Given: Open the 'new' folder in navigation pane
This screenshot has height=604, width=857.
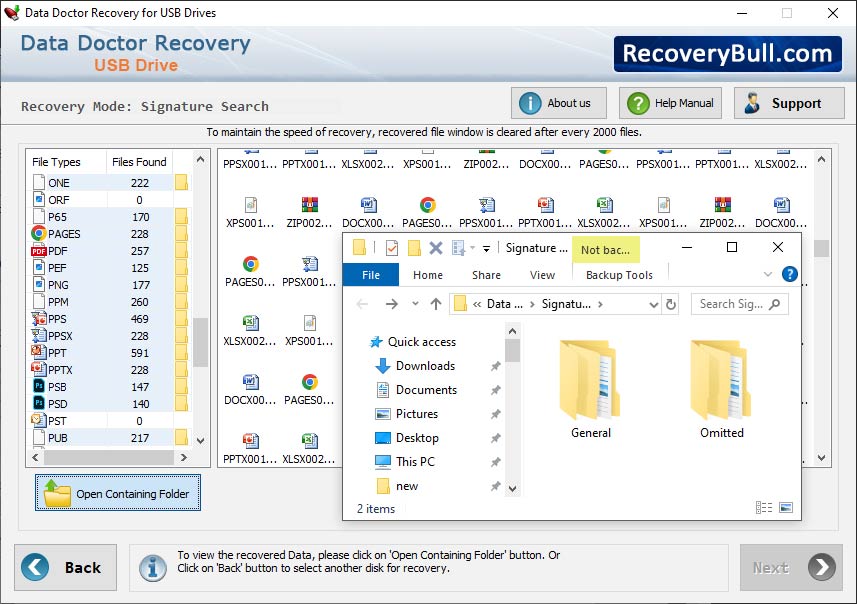Looking at the screenshot, I should (x=397, y=486).
